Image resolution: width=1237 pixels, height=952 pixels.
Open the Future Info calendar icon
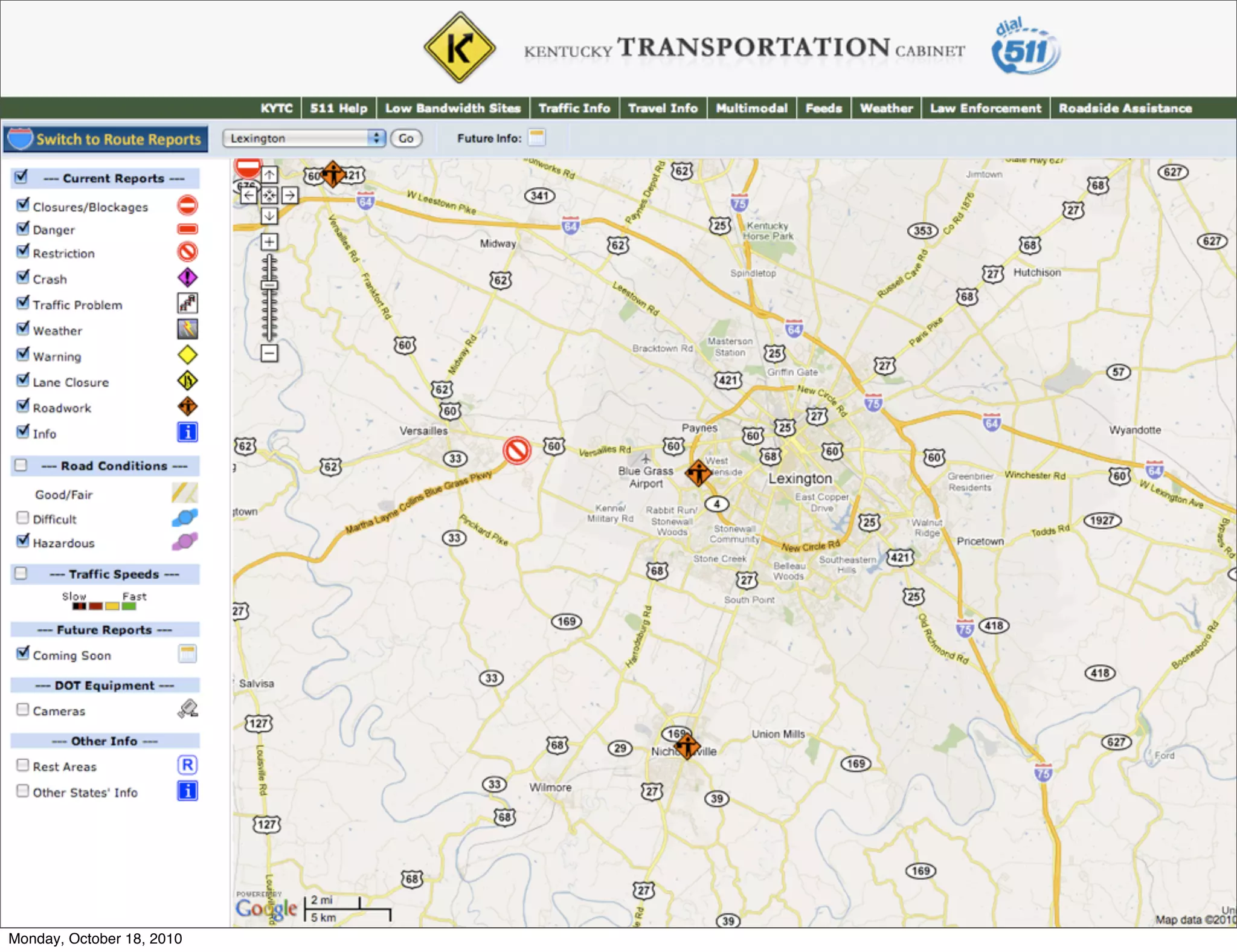(536, 138)
